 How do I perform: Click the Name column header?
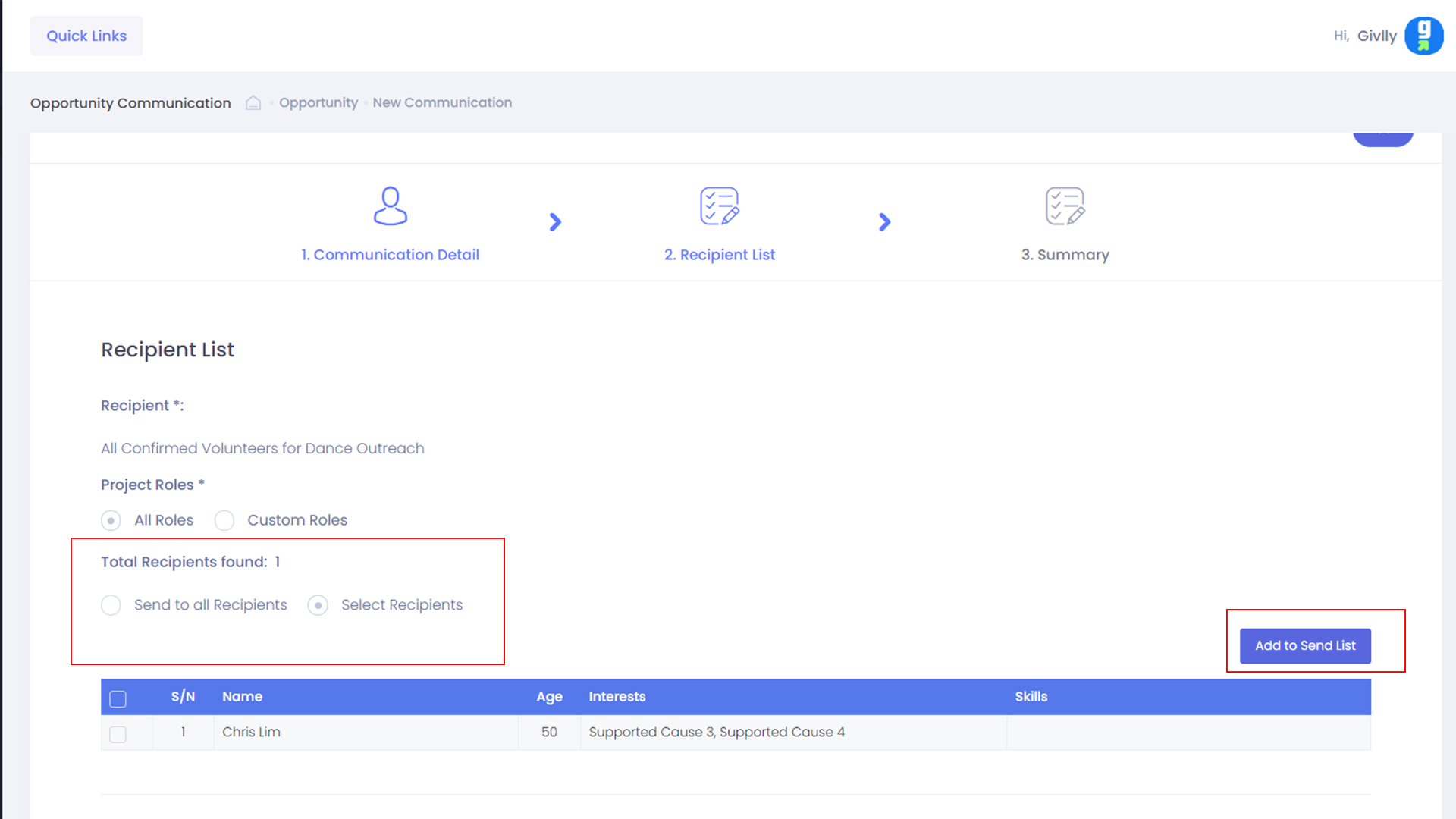point(242,696)
